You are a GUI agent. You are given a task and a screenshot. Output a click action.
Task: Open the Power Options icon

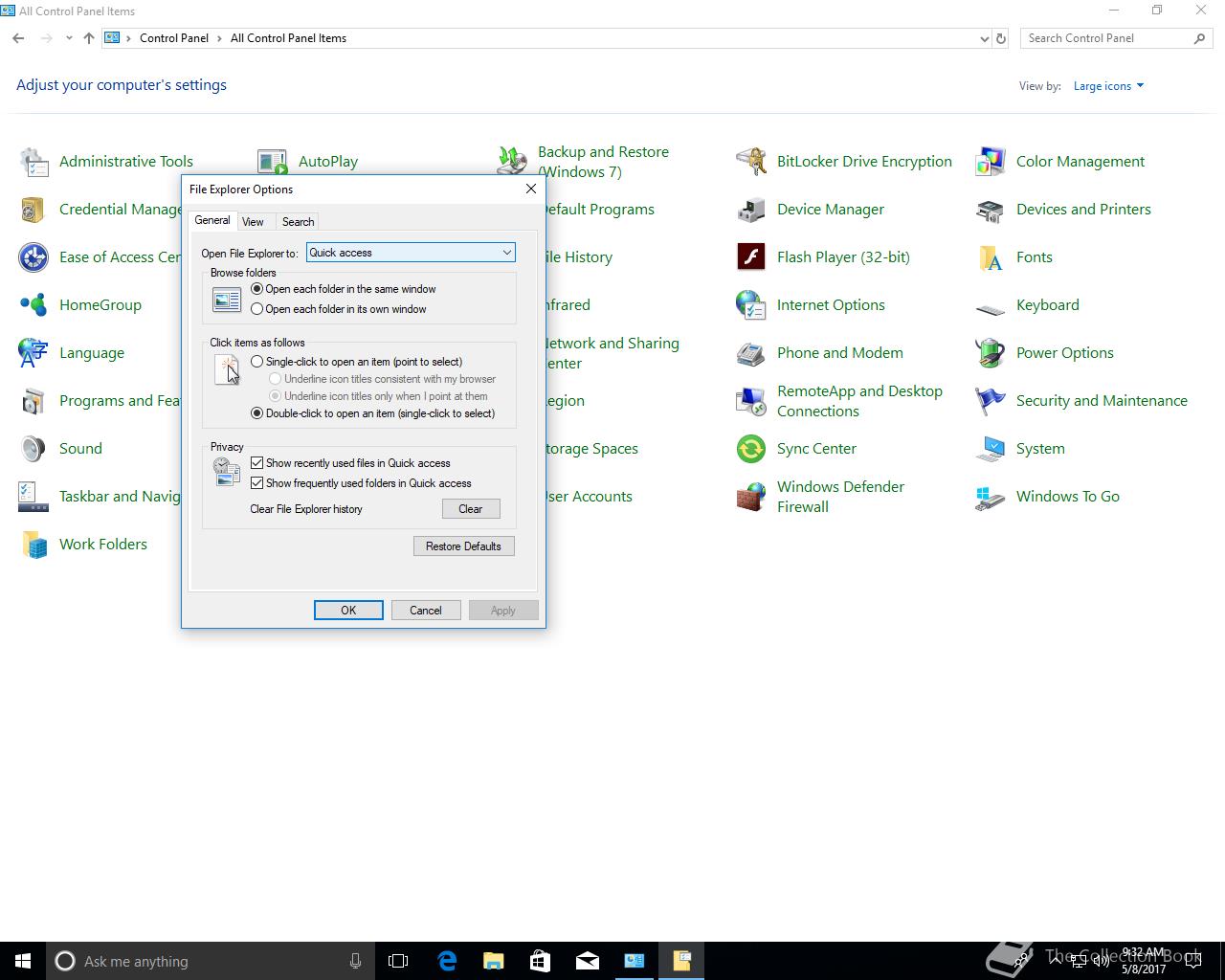pos(991,353)
